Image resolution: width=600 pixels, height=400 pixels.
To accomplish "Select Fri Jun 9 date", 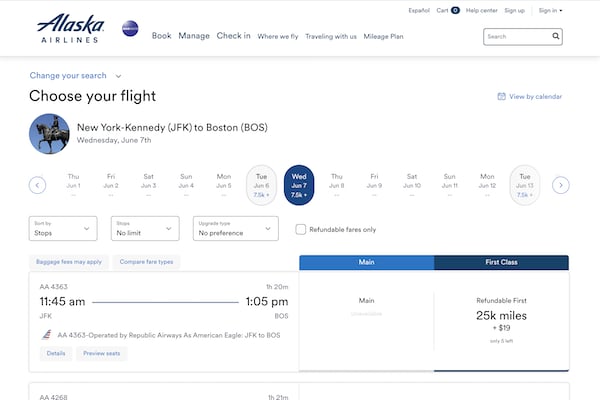I will (x=374, y=185).
